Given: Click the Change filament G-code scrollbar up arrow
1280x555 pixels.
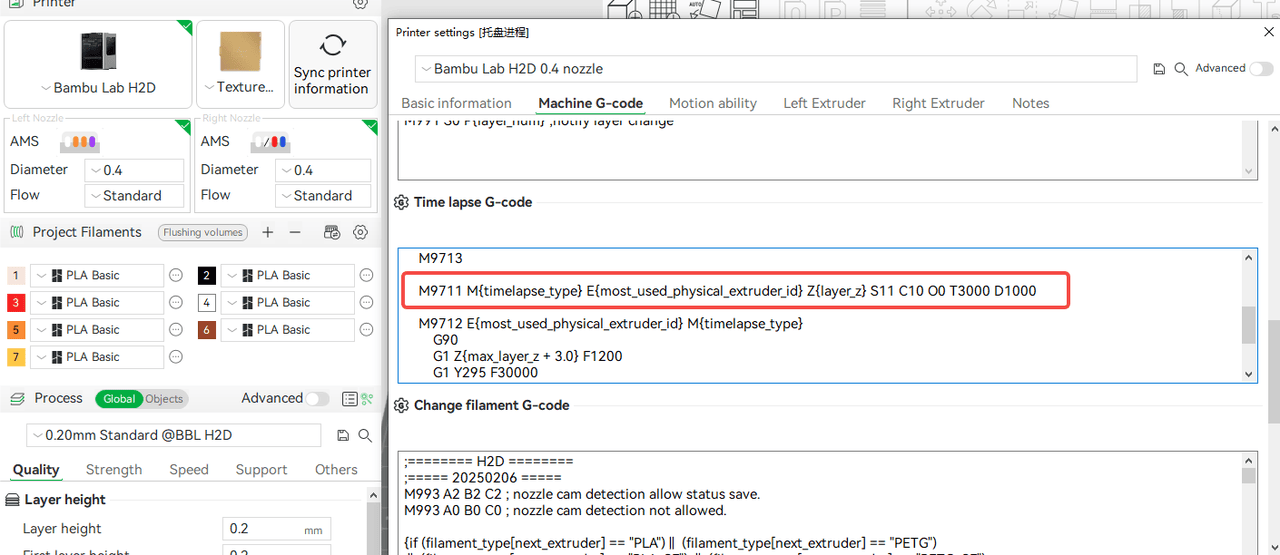Looking at the screenshot, I should (1249, 460).
